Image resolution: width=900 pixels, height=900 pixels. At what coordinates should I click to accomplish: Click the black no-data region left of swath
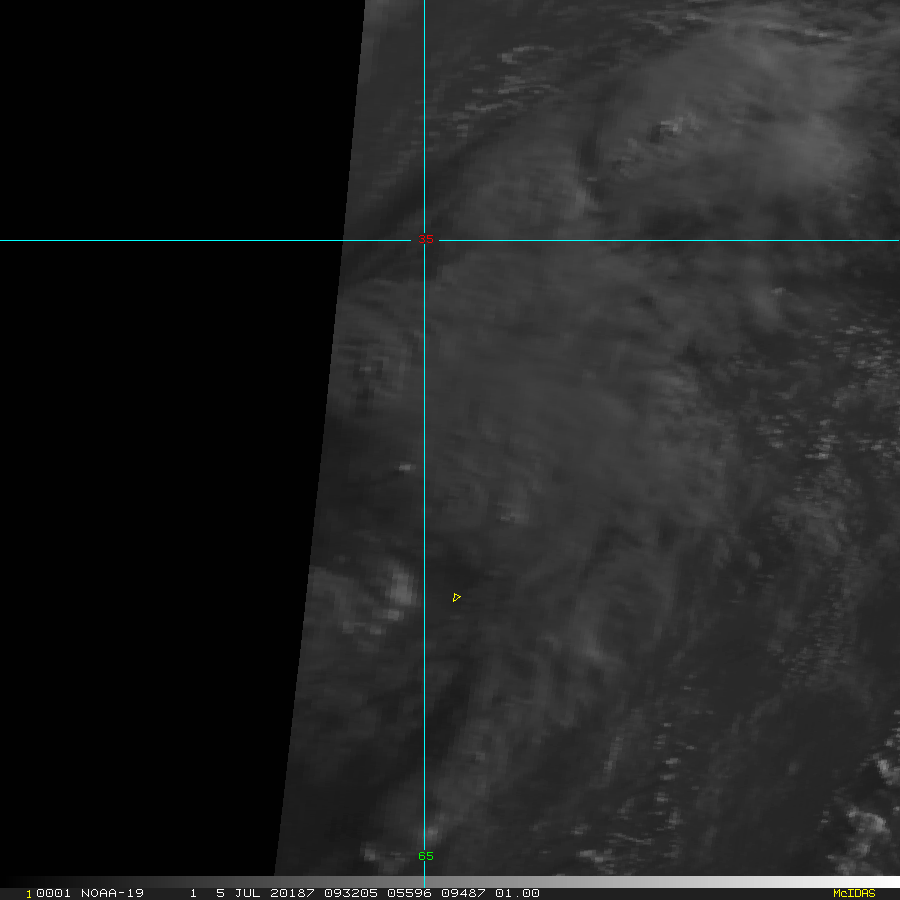pyautogui.click(x=150, y=450)
